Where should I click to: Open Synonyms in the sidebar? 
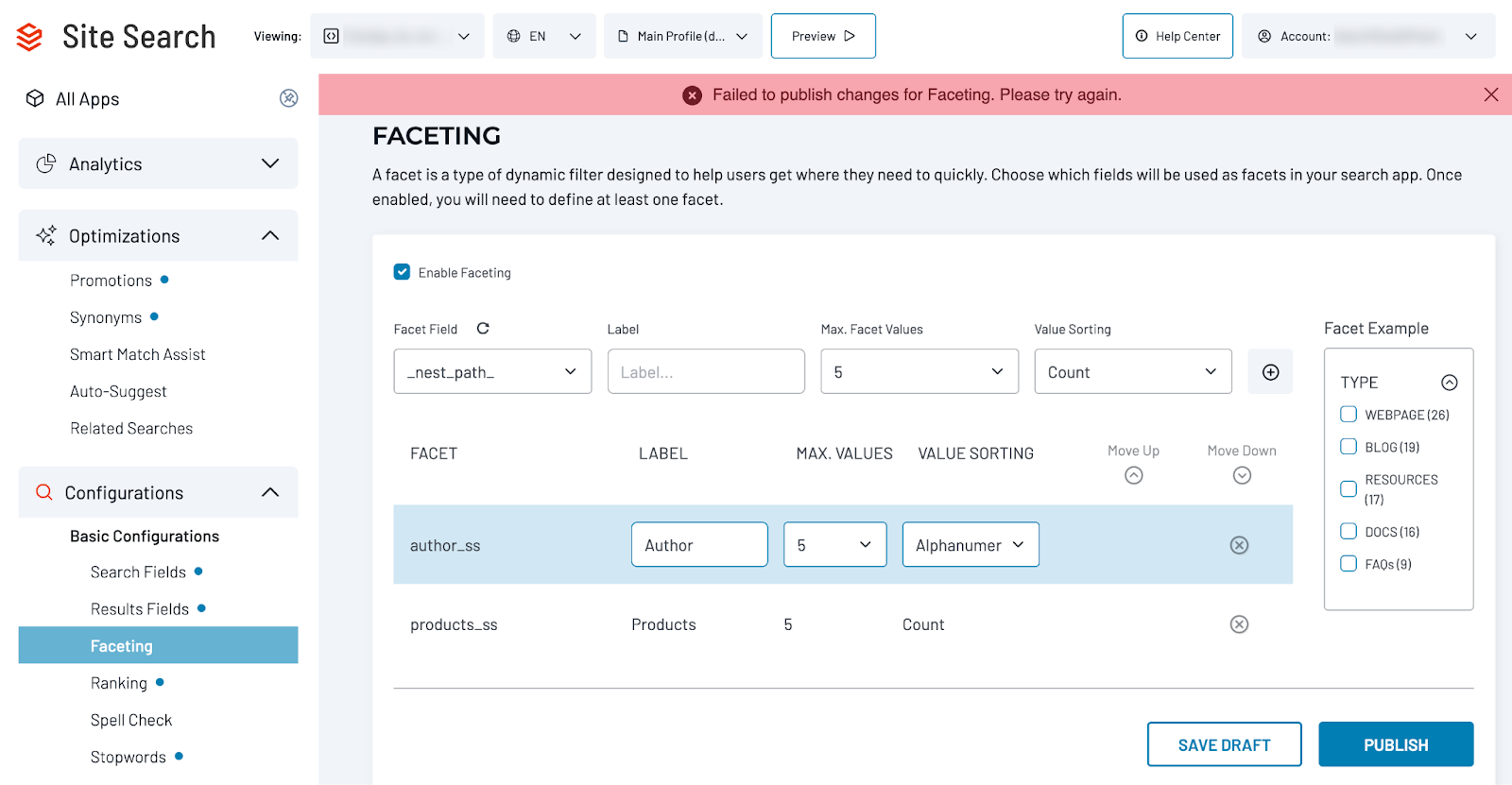[106, 317]
